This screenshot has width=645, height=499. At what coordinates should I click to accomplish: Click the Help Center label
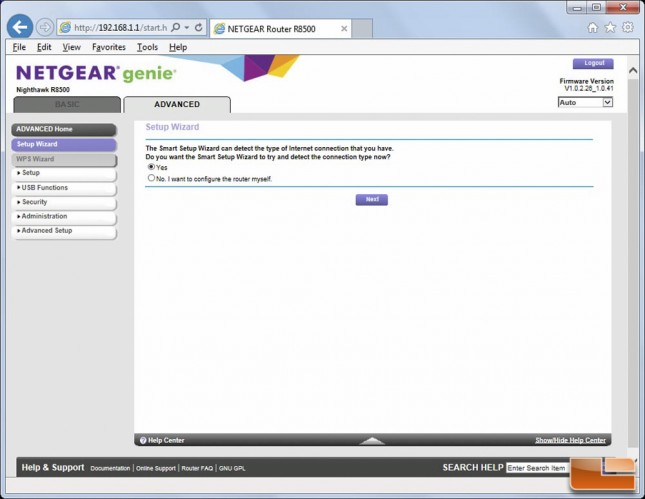(166, 441)
